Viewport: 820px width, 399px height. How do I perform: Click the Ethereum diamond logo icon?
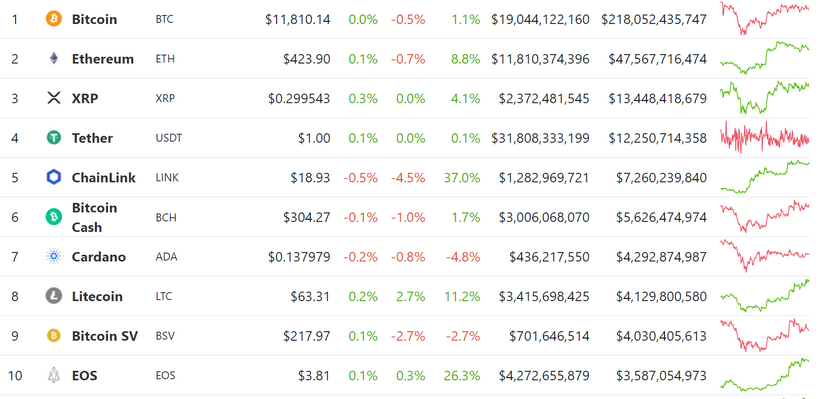[x=54, y=59]
